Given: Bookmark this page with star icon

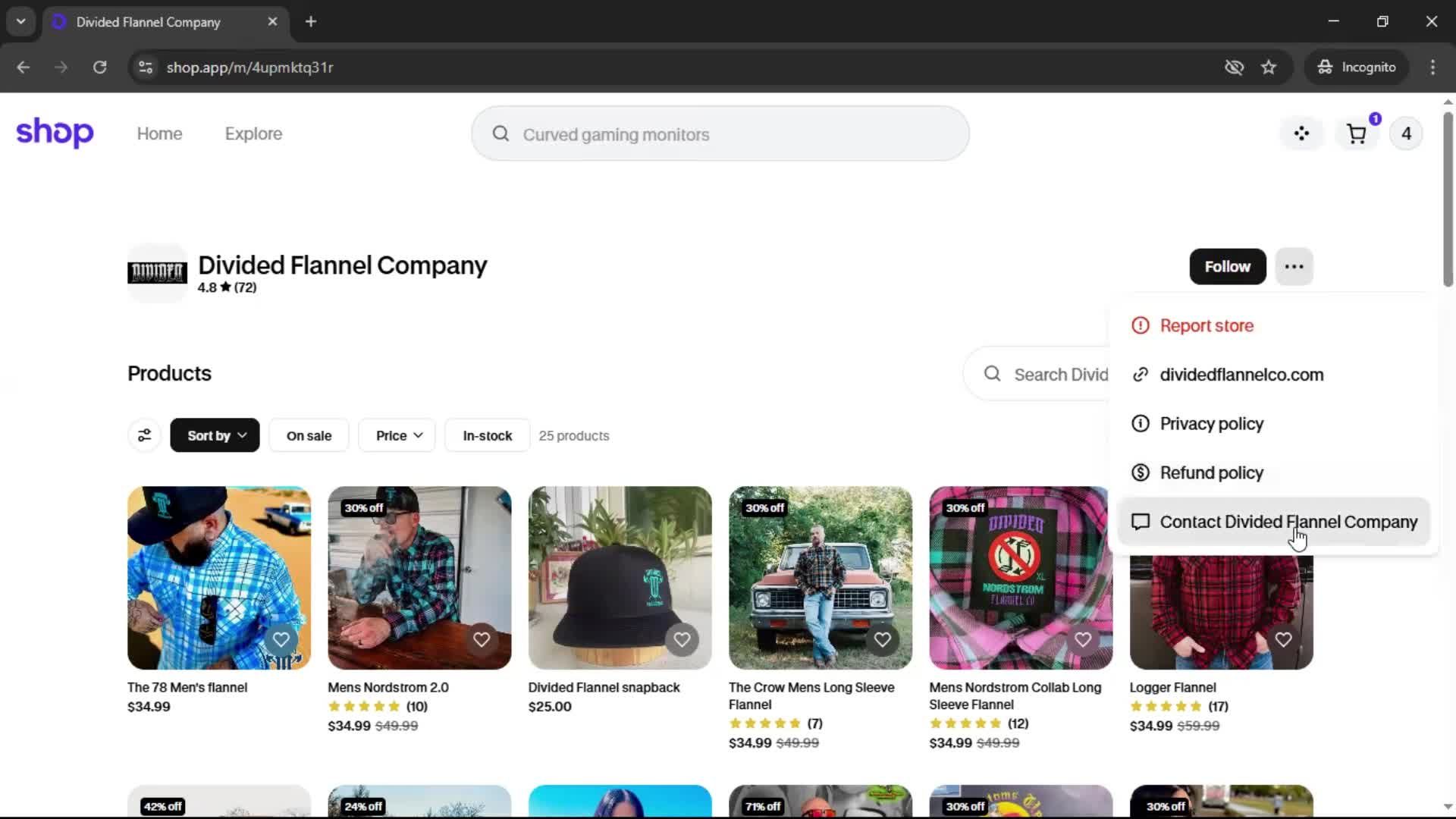Looking at the screenshot, I should 1268,67.
